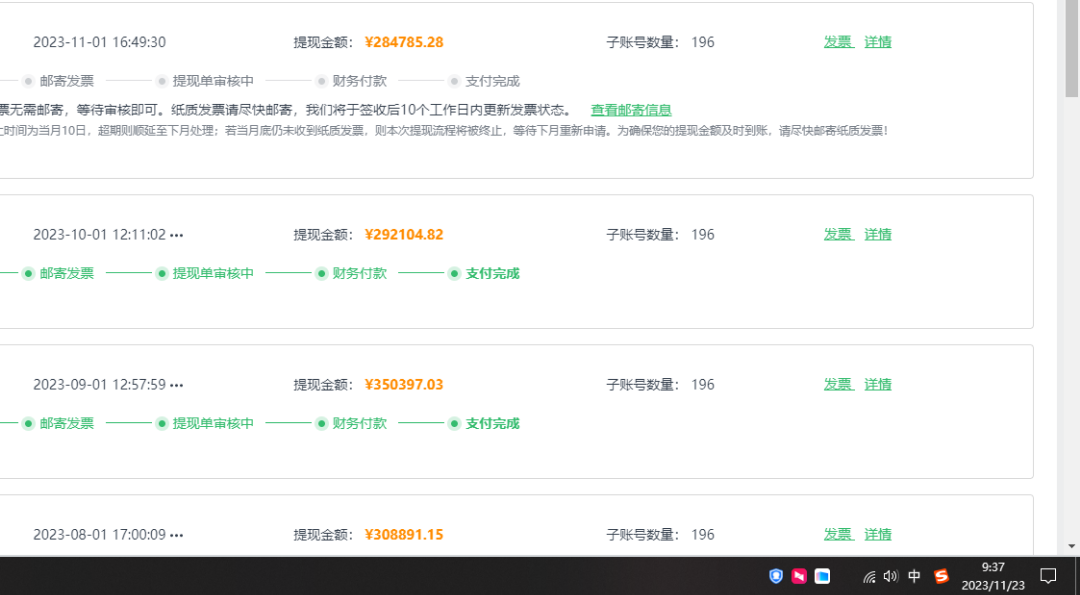Open 详情 for the ¥308891.15 withdrawal
The width and height of the screenshot is (1080, 595).
(878, 534)
